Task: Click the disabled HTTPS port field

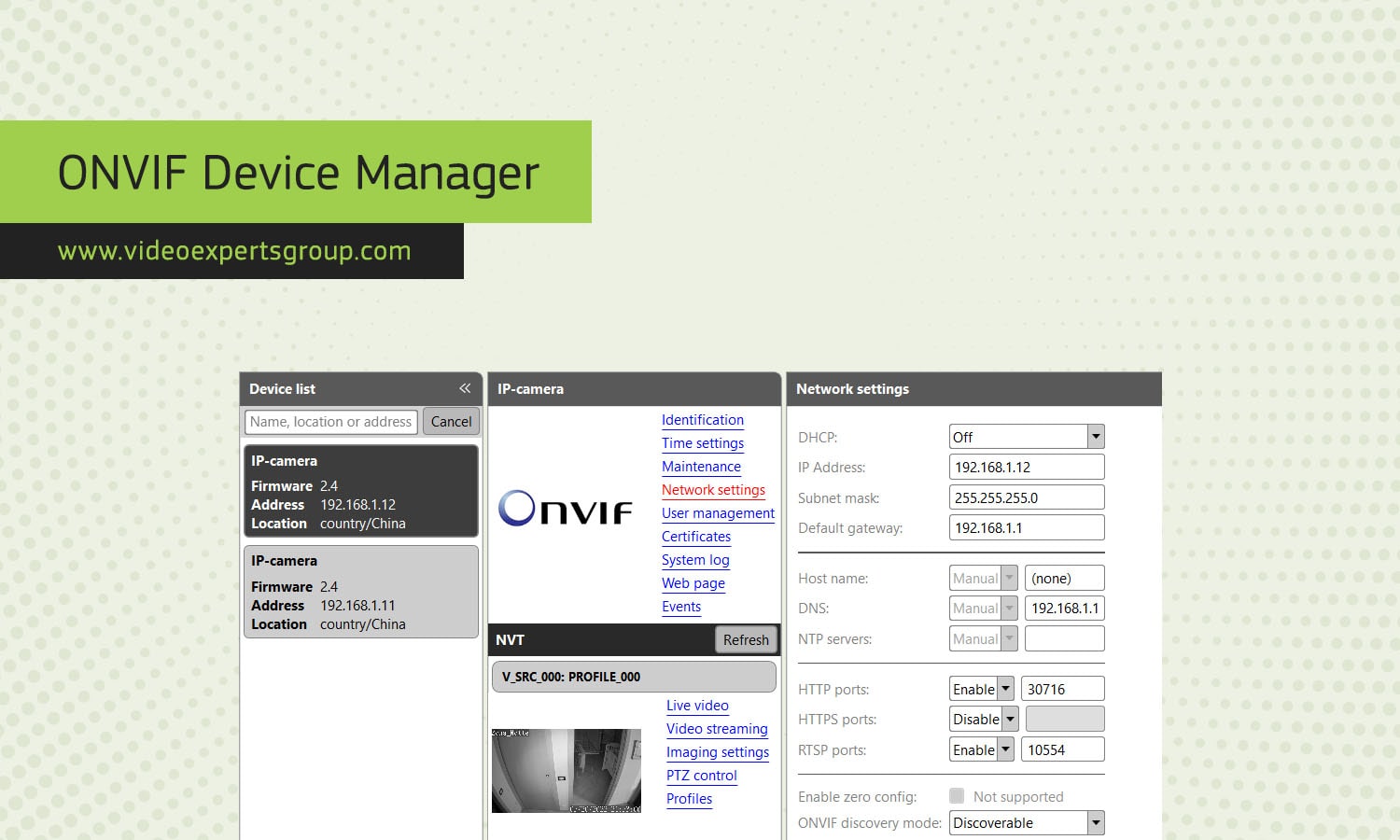Action: click(x=1065, y=719)
